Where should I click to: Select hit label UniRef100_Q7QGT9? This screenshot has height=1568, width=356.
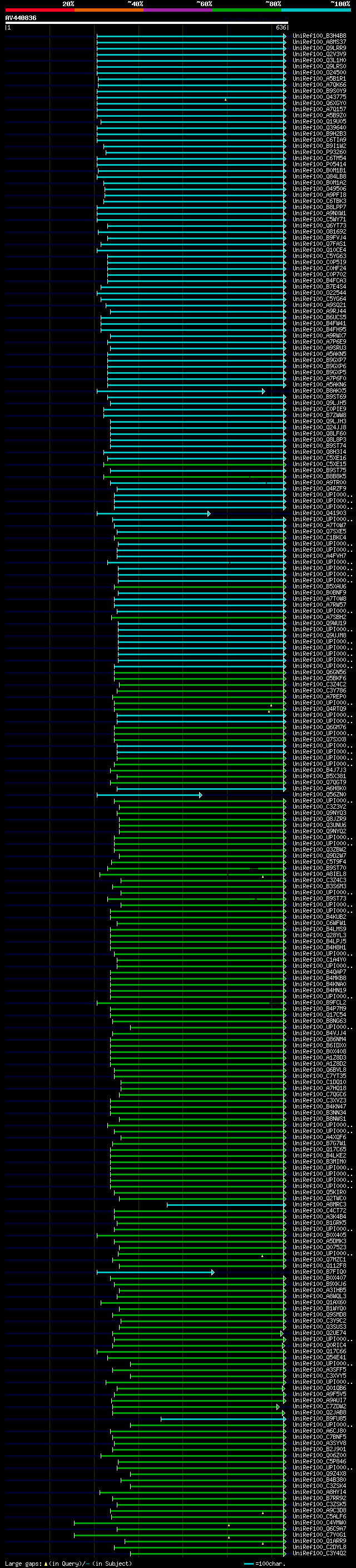click(x=319, y=782)
